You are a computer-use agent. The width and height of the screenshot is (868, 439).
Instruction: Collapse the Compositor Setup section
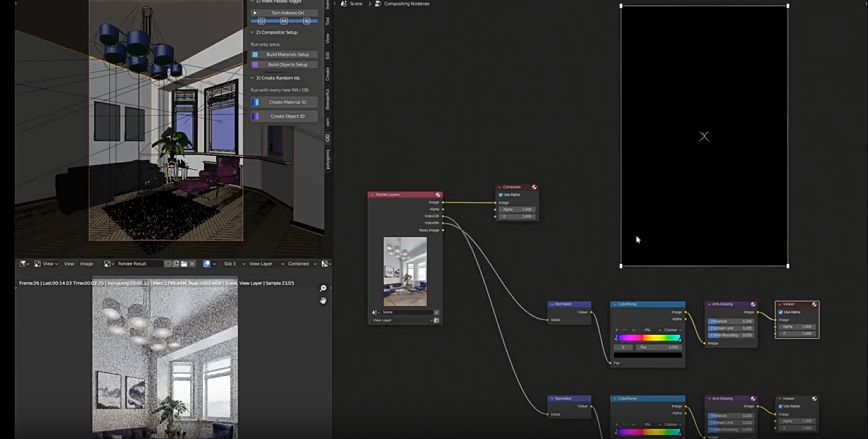pos(252,32)
